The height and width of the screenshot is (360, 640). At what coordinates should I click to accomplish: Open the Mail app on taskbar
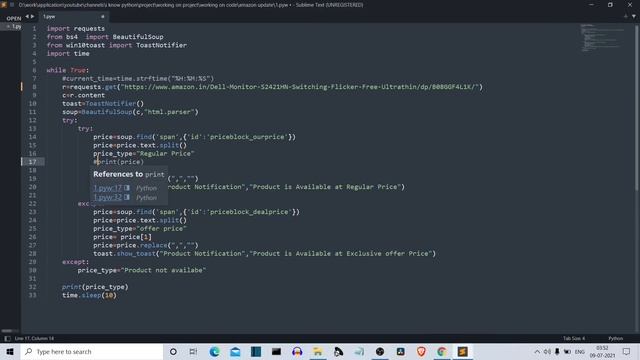click(235, 351)
